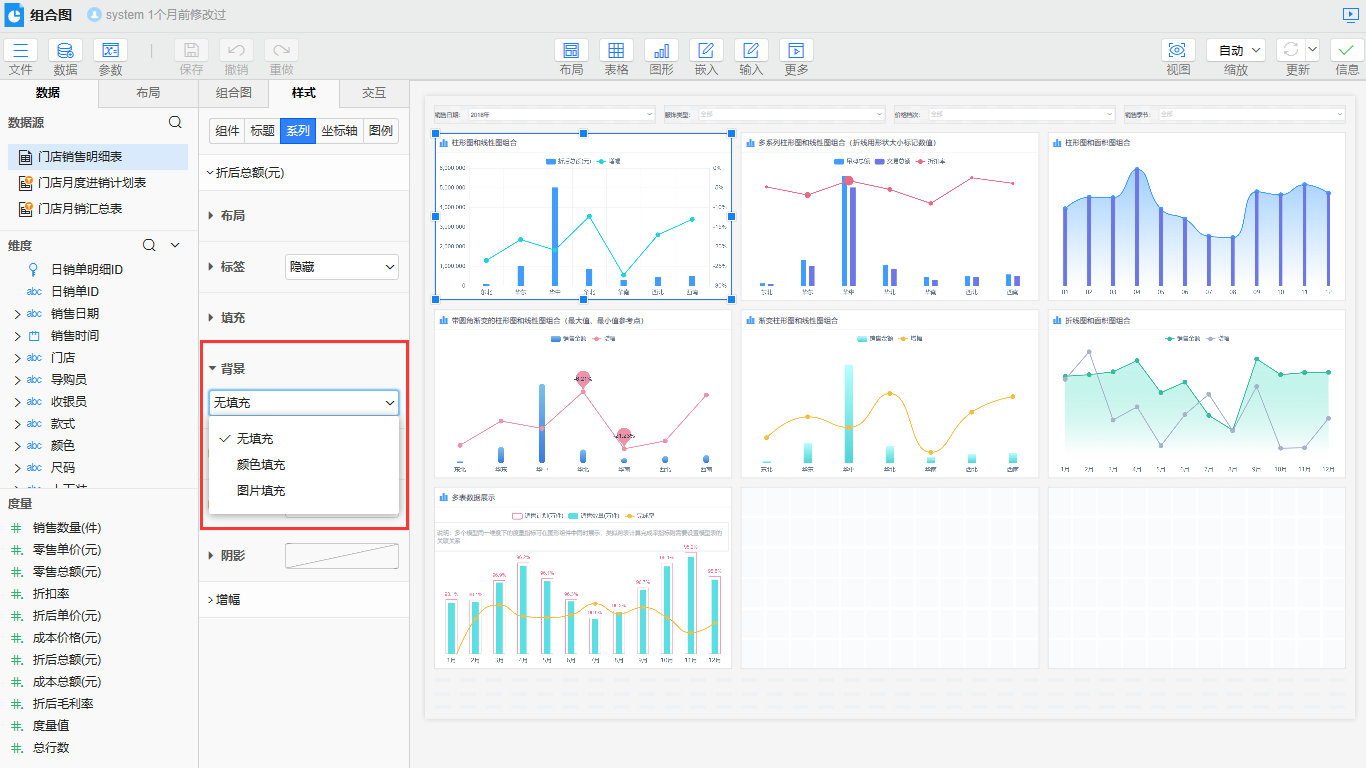Click the 阴影 color swatch box
The height and width of the screenshot is (768, 1366).
(342, 556)
